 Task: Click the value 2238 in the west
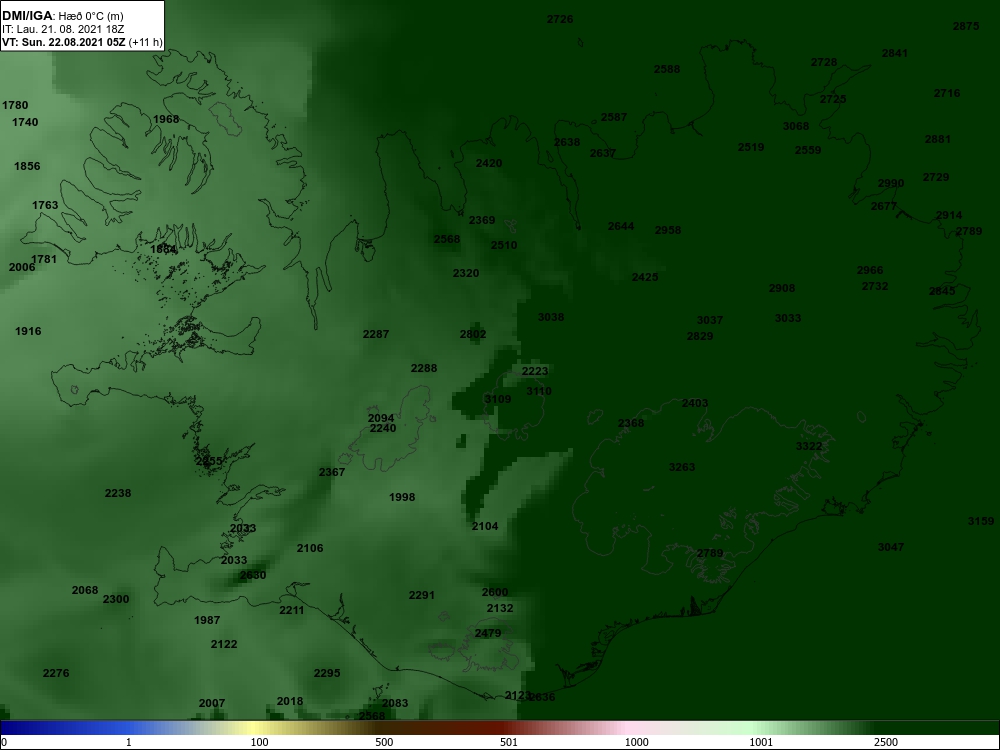click(x=118, y=493)
